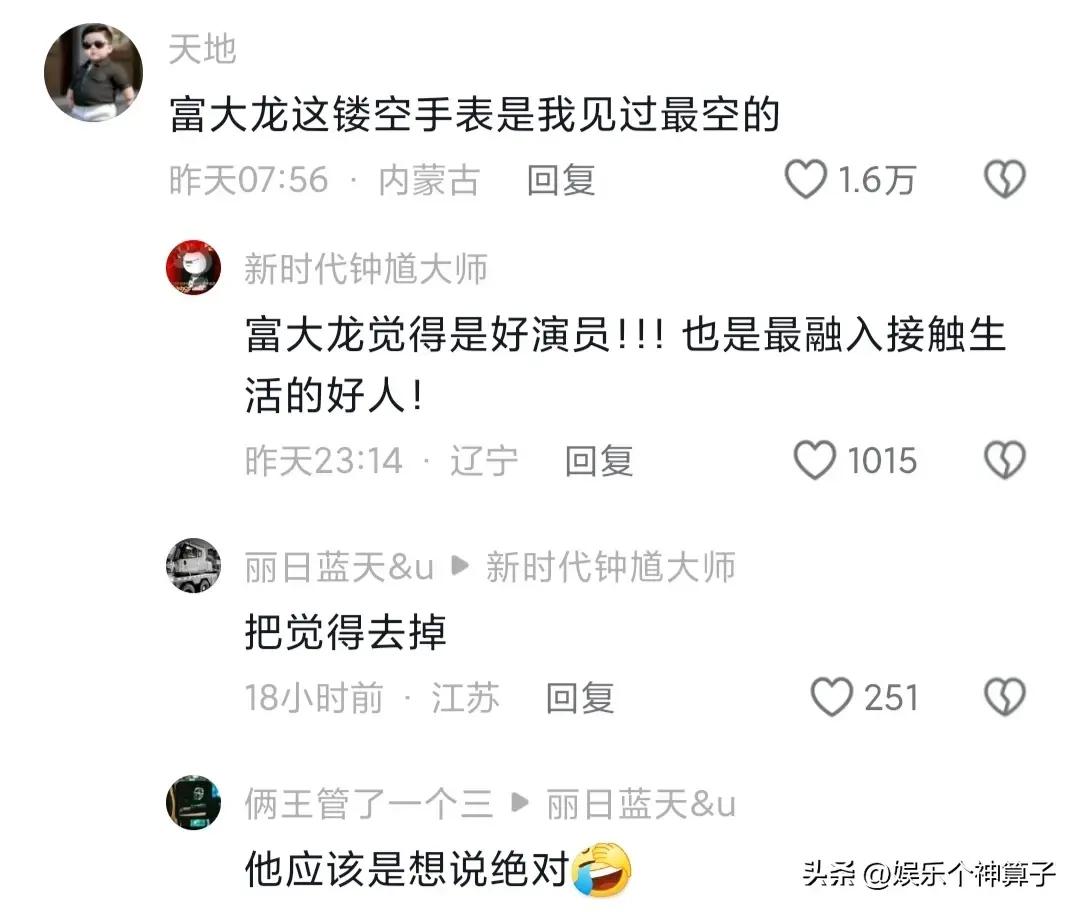
Task: Open username 俩王管了一个三
Action: [369, 804]
